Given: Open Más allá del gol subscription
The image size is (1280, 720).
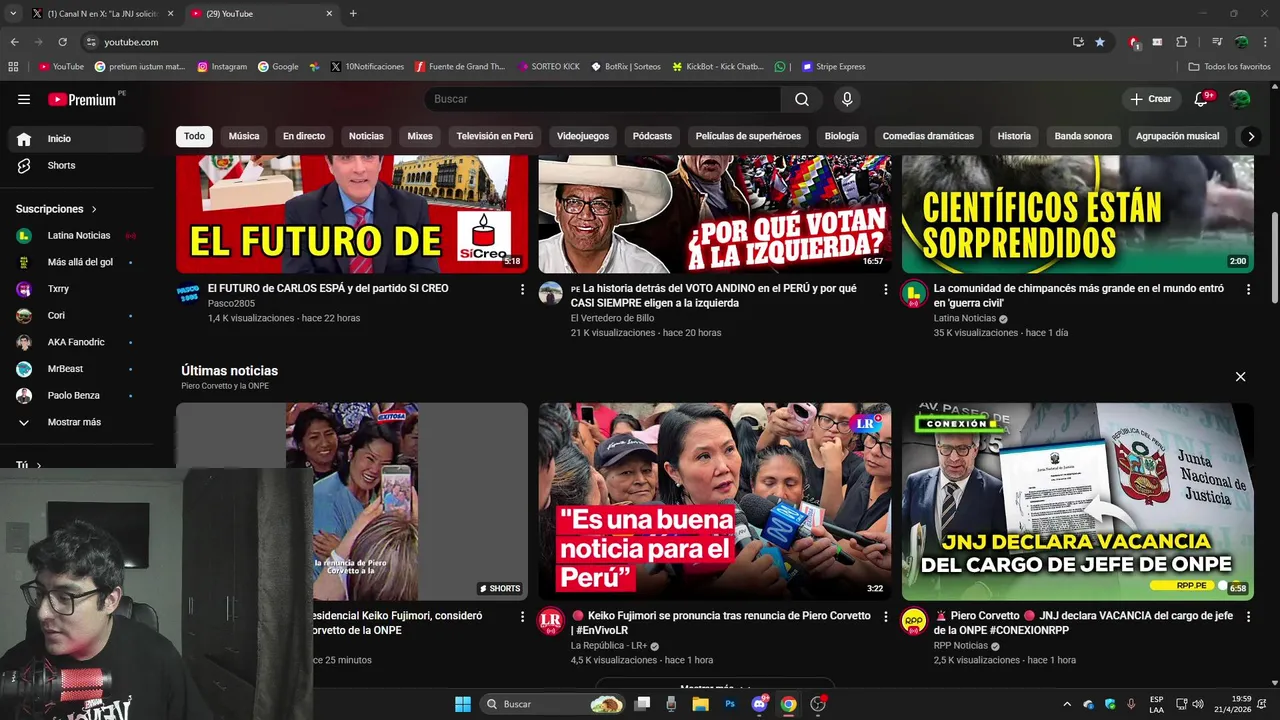Looking at the screenshot, I should tap(76, 262).
